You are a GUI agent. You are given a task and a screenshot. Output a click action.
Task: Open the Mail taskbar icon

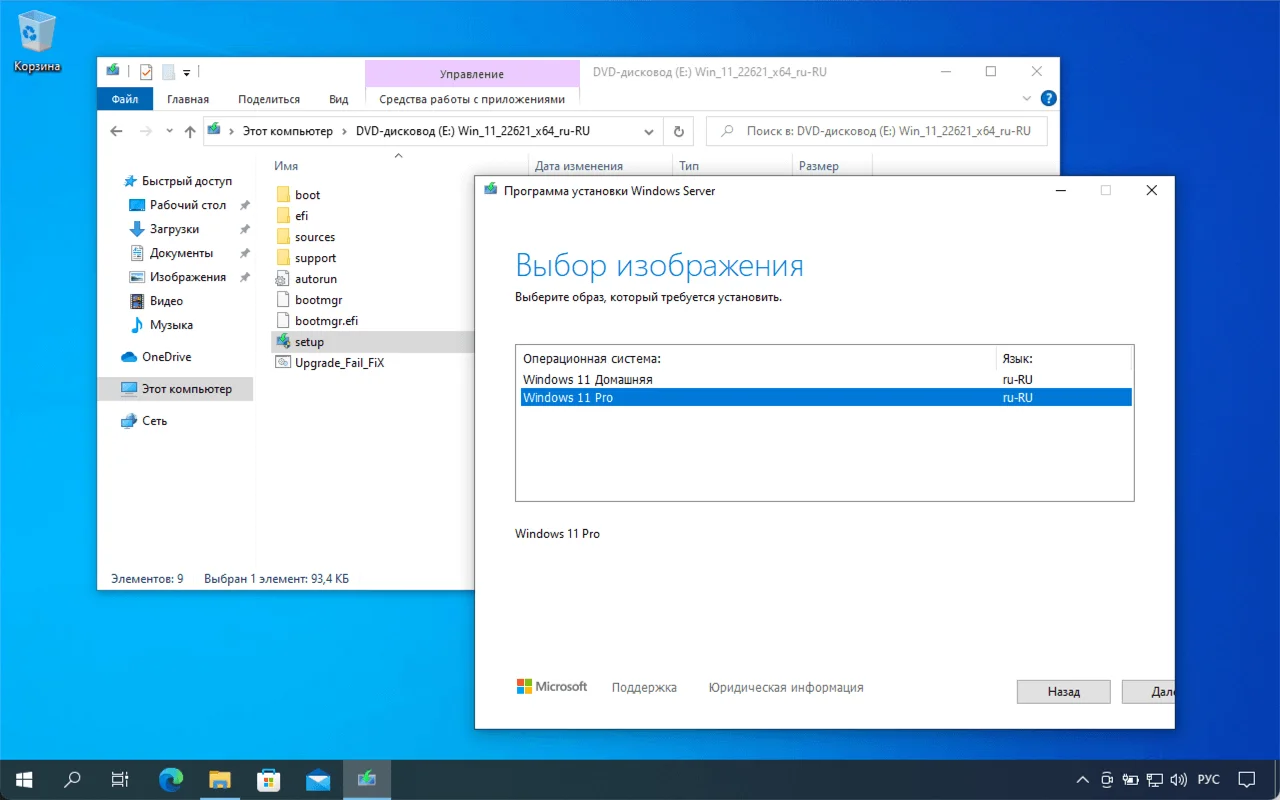pos(318,779)
